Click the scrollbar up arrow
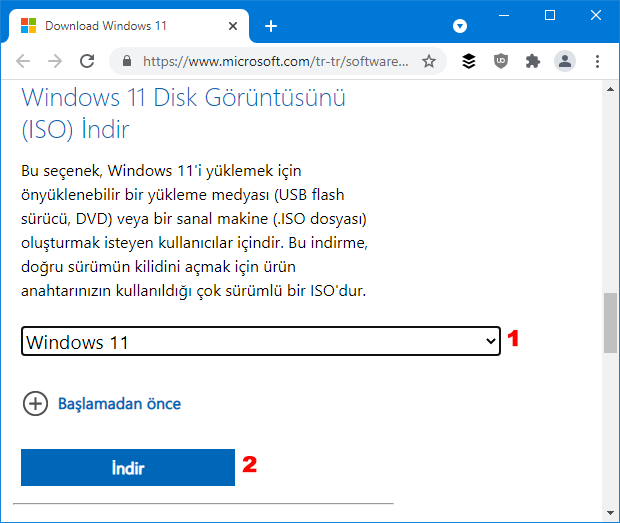 [611, 89]
